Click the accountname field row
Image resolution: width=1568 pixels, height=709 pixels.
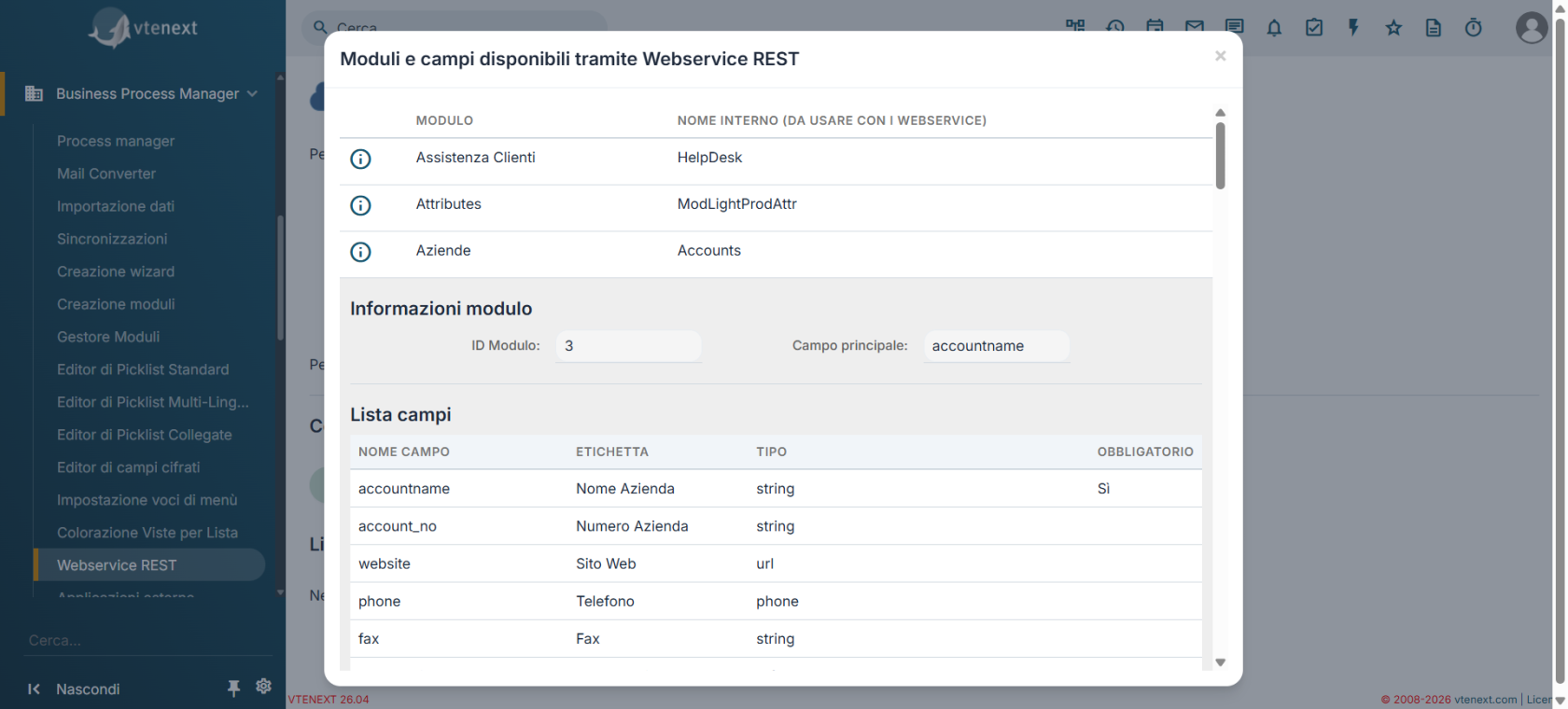pos(776,489)
